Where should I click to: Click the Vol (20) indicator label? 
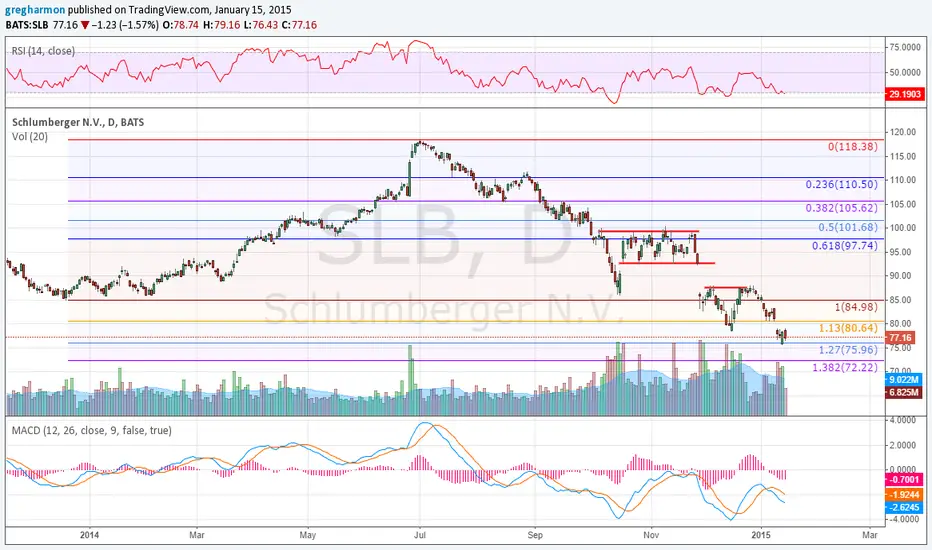30,137
